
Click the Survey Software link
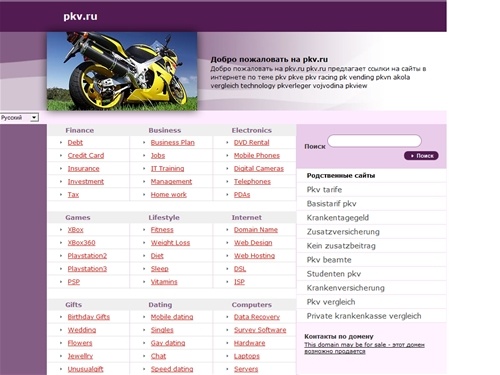pyautogui.click(x=260, y=330)
